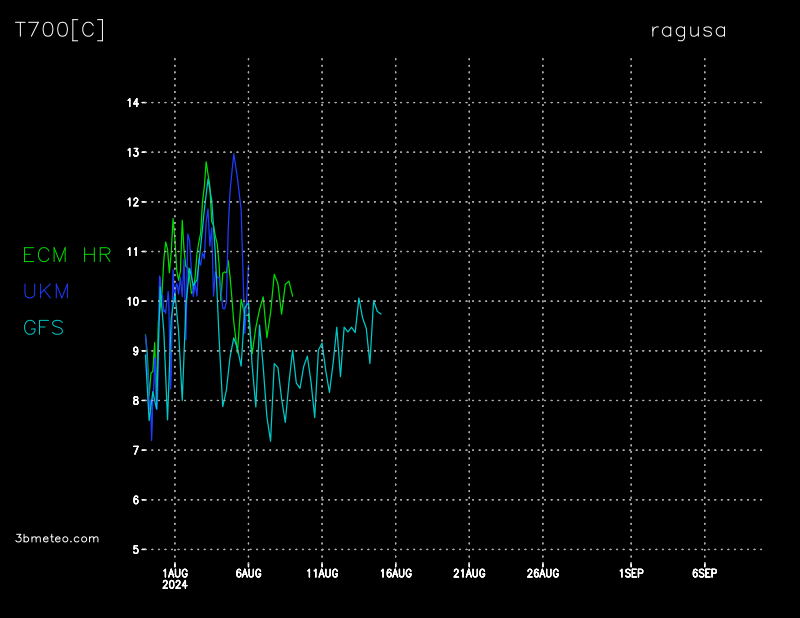
Task: Click the 21AUG date label
Action: (469, 574)
